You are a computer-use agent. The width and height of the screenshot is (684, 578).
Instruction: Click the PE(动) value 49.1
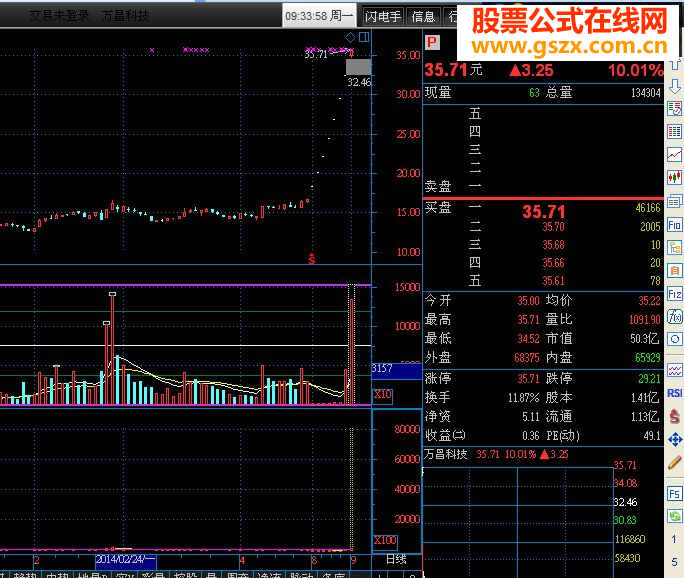[x=652, y=436]
